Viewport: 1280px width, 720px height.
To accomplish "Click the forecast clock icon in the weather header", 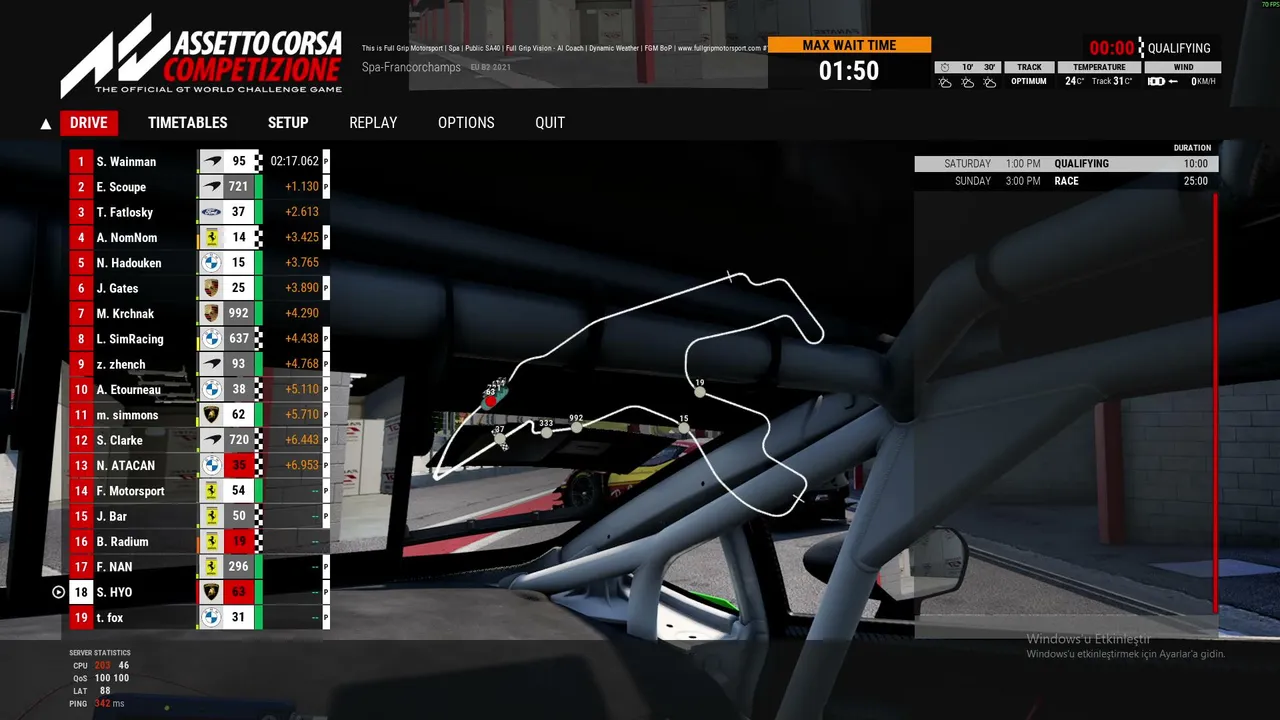I will 945,67.
